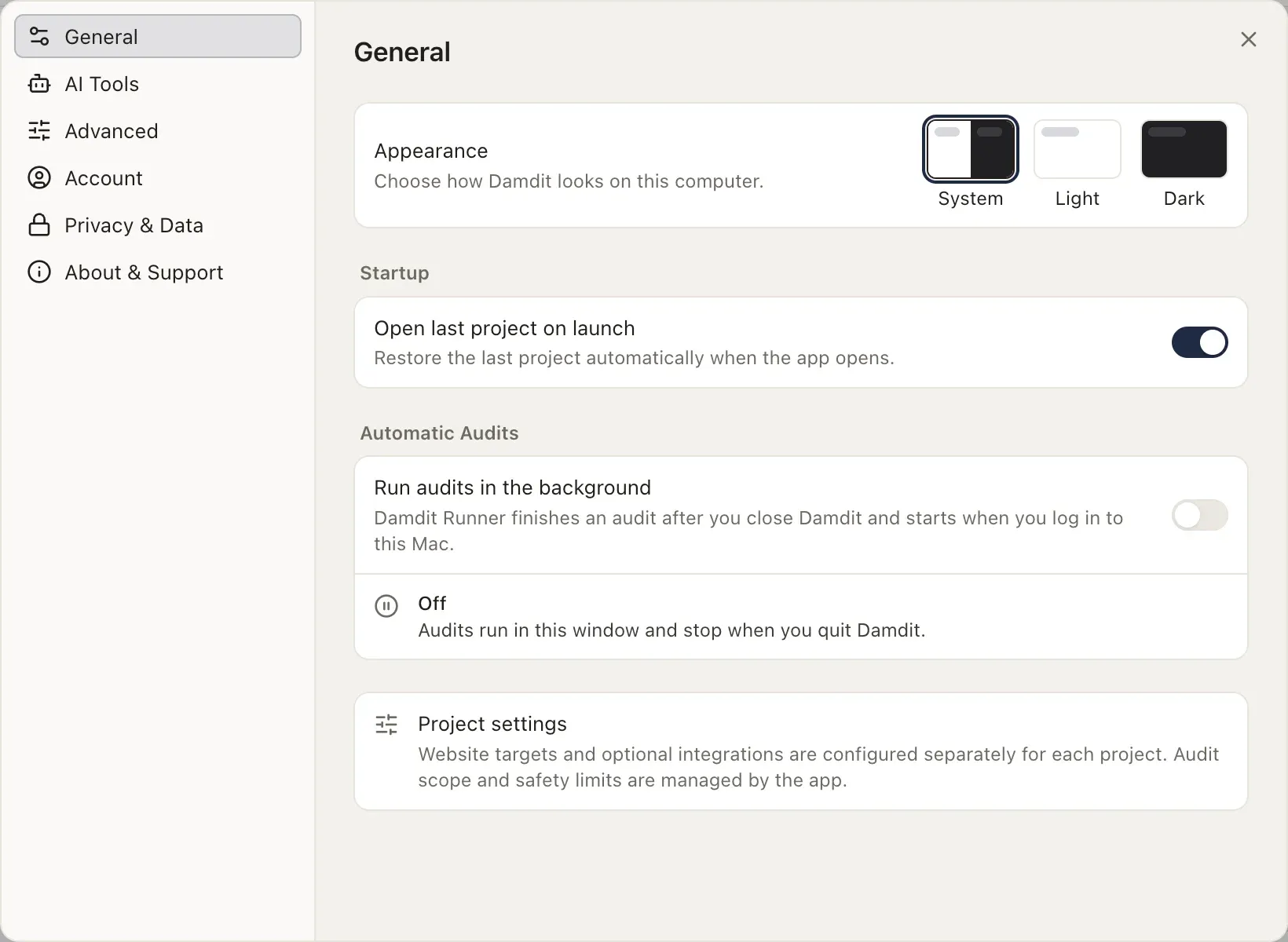This screenshot has width=1288, height=942.
Task: Toggle Open last project on launch switch
Action: (1199, 342)
